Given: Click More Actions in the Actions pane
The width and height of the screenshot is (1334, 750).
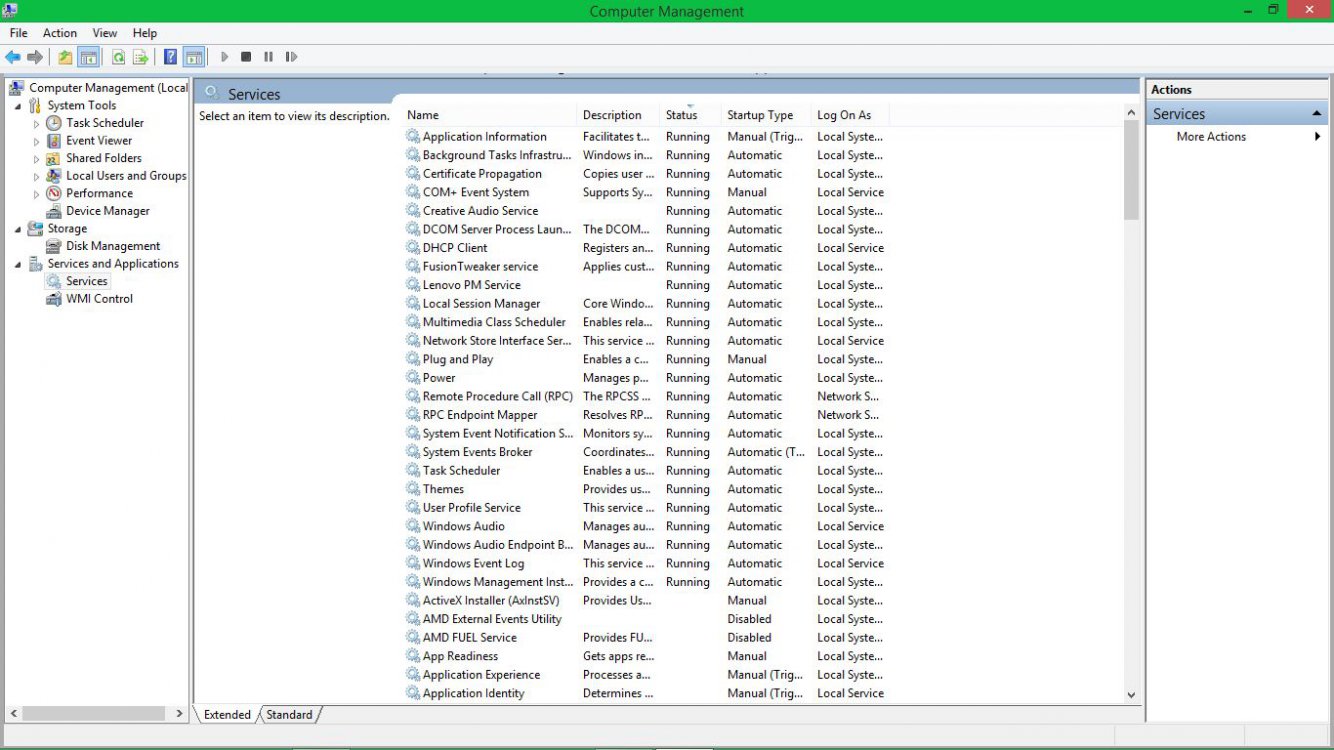Looking at the screenshot, I should pos(1211,137).
